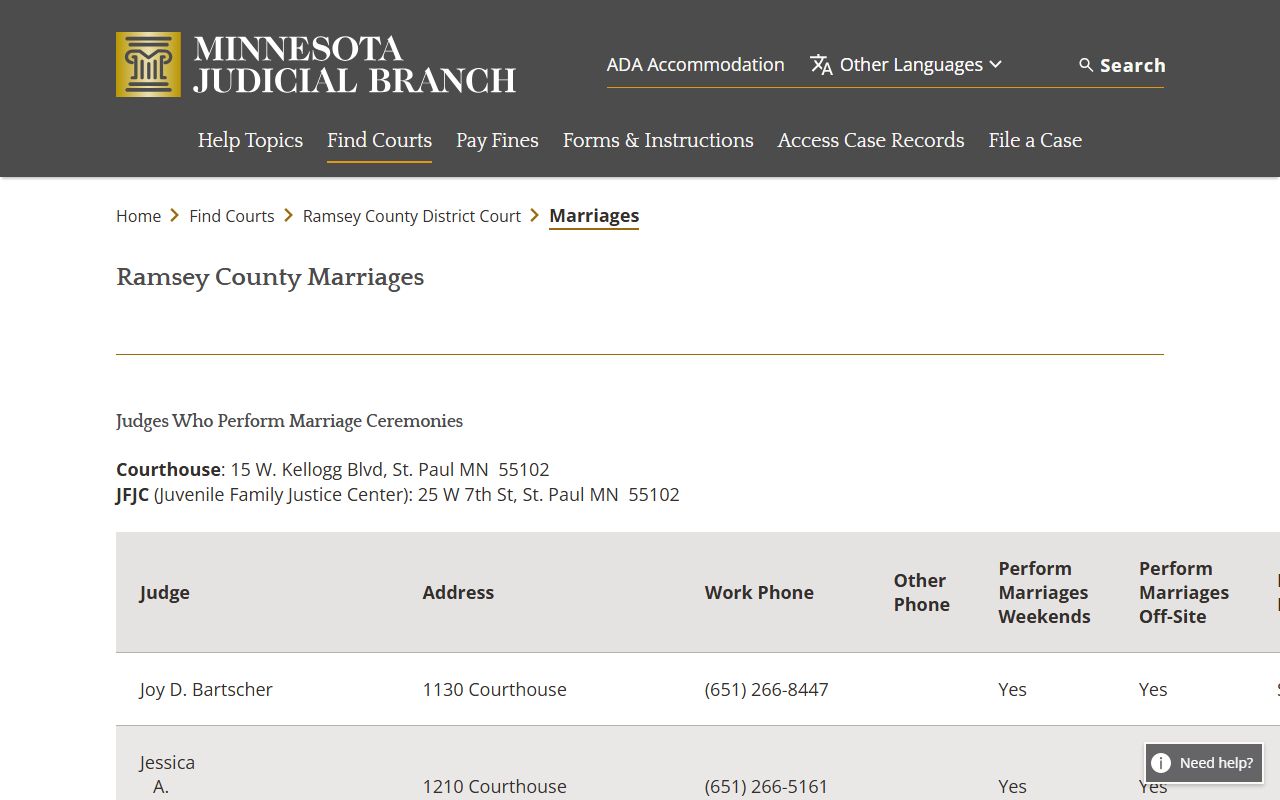1280x800 pixels.
Task: Click the Address column header
Action: pos(458,592)
